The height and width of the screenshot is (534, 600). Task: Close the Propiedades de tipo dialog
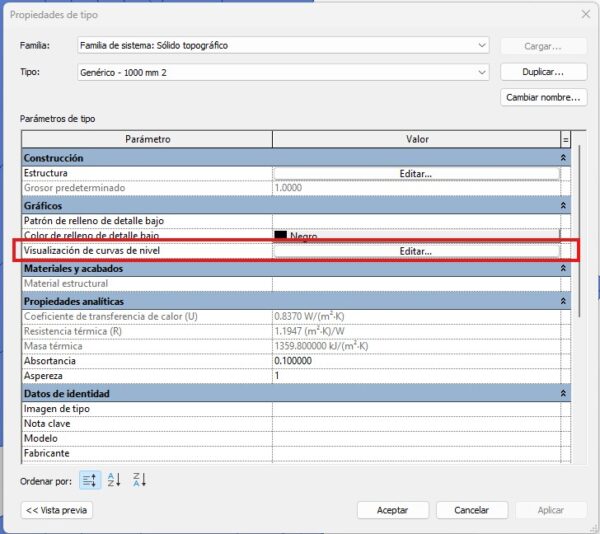(x=585, y=14)
